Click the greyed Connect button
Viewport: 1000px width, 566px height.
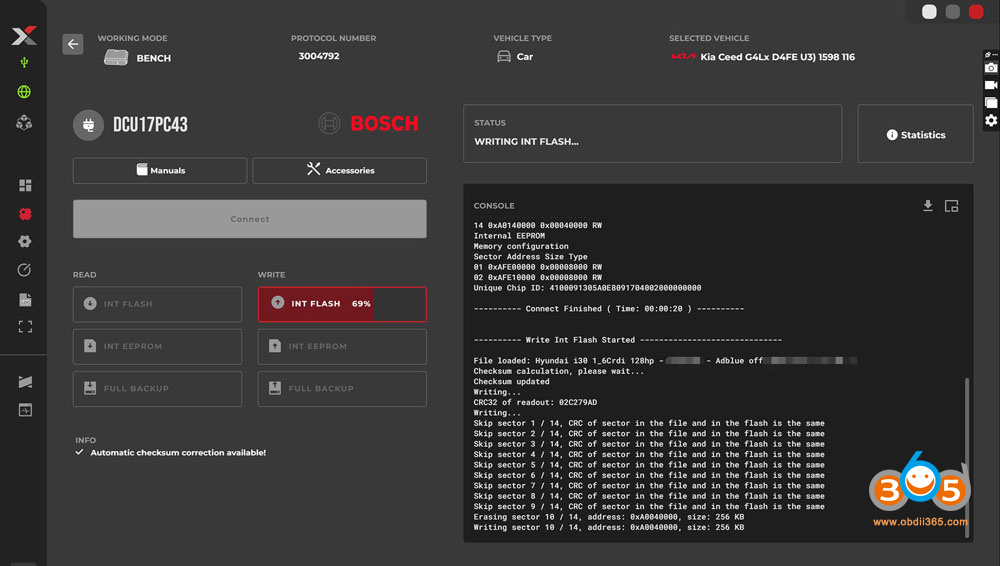coord(250,219)
